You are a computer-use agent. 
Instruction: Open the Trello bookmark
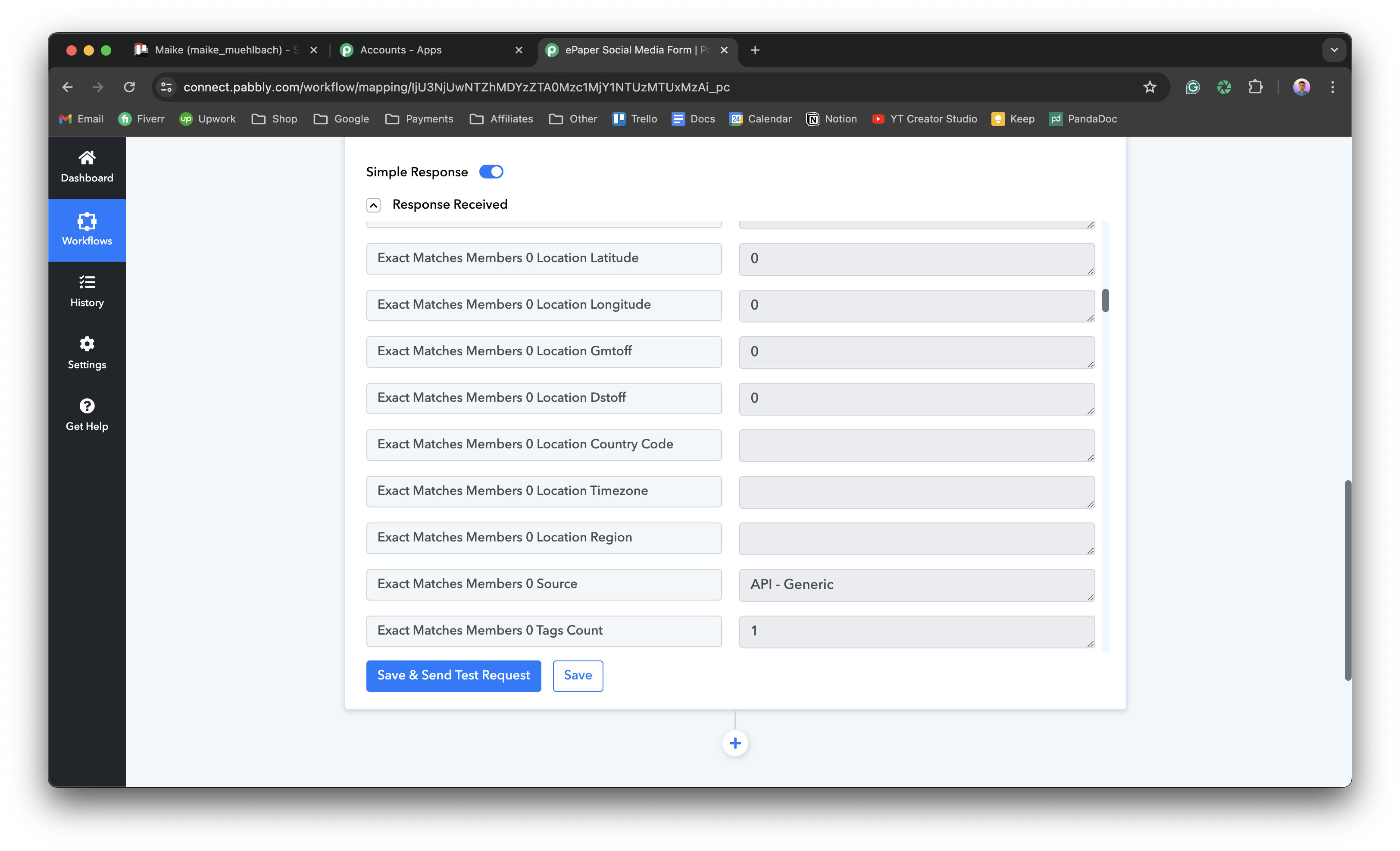click(634, 119)
